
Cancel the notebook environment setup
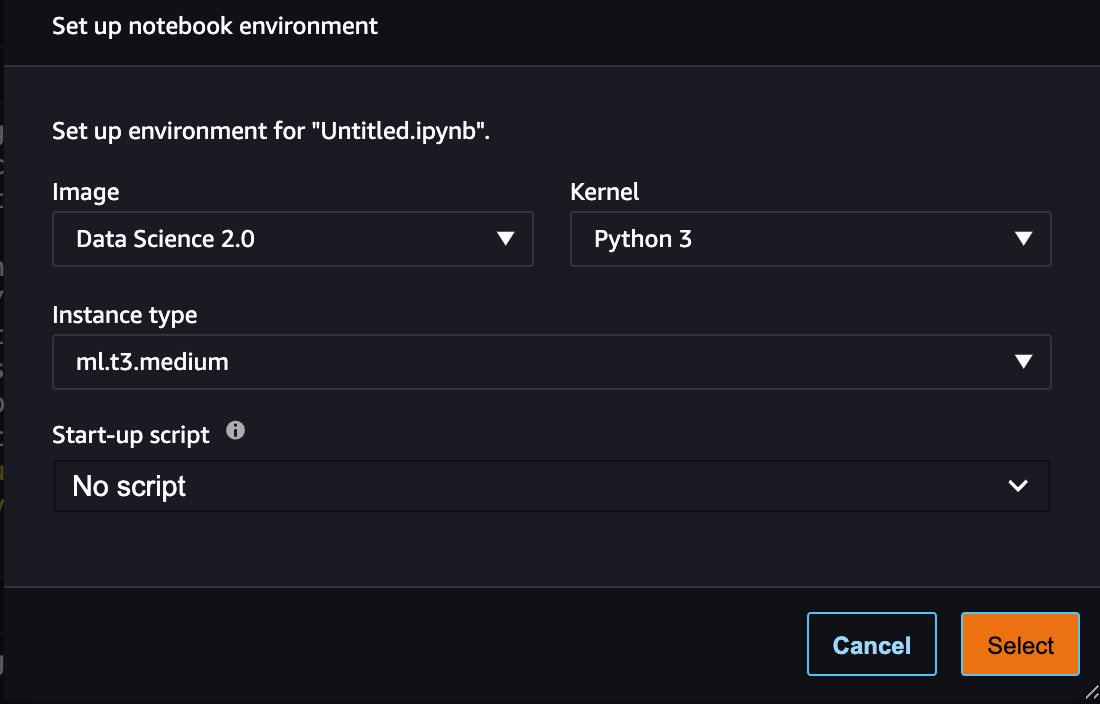(x=871, y=643)
